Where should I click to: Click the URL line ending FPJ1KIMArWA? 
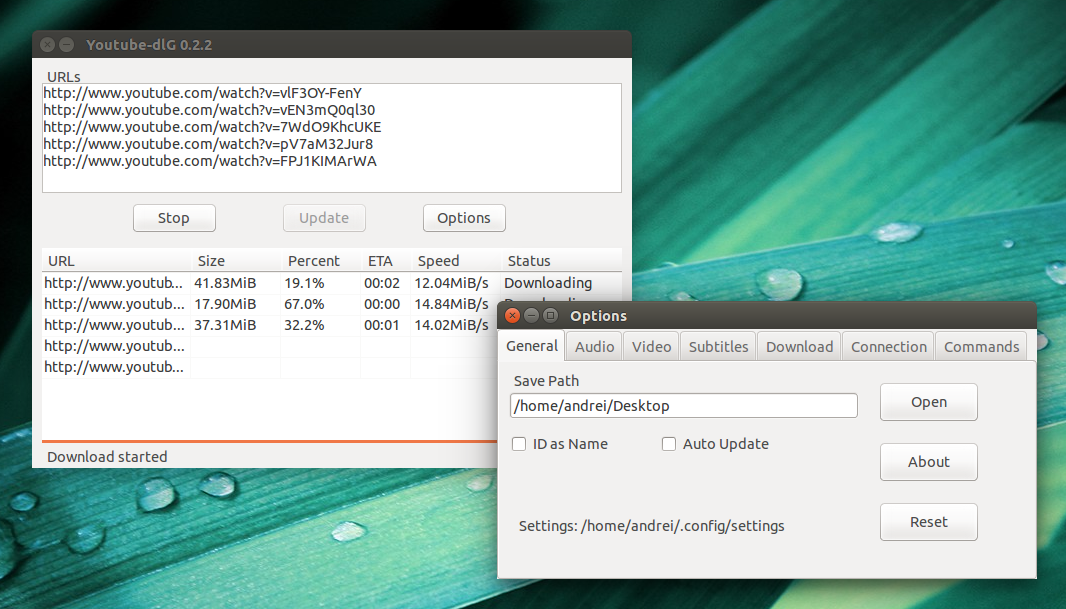(210, 161)
